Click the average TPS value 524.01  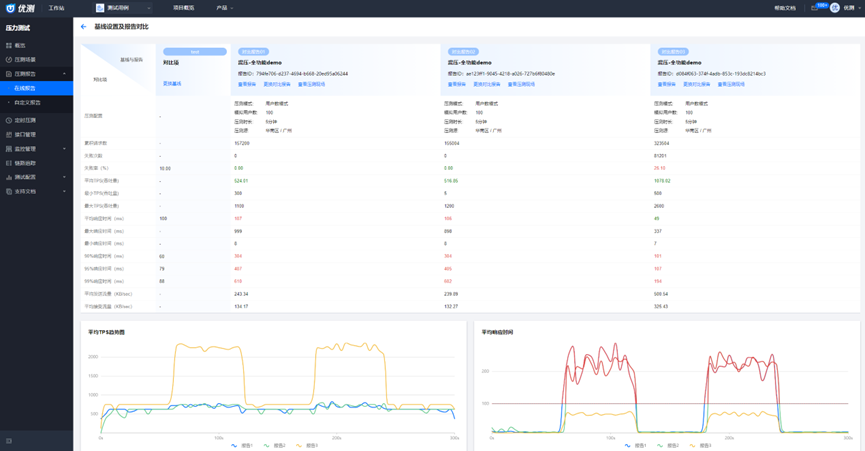(x=241, y=181)
